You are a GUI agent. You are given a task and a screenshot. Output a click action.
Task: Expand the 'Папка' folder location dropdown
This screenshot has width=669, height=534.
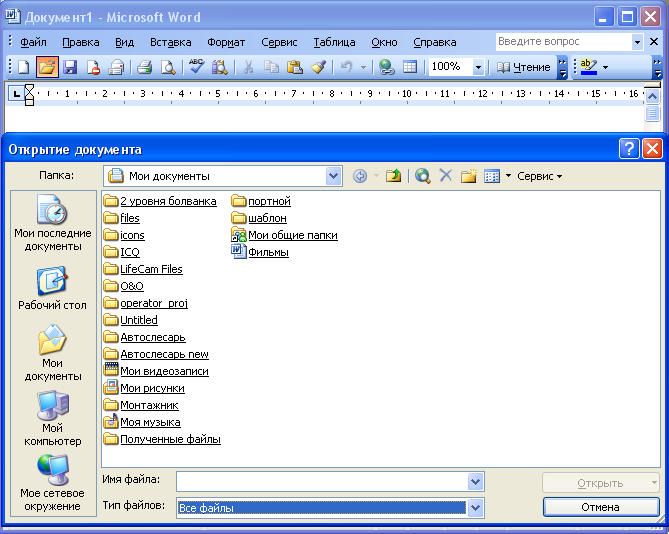333,176
